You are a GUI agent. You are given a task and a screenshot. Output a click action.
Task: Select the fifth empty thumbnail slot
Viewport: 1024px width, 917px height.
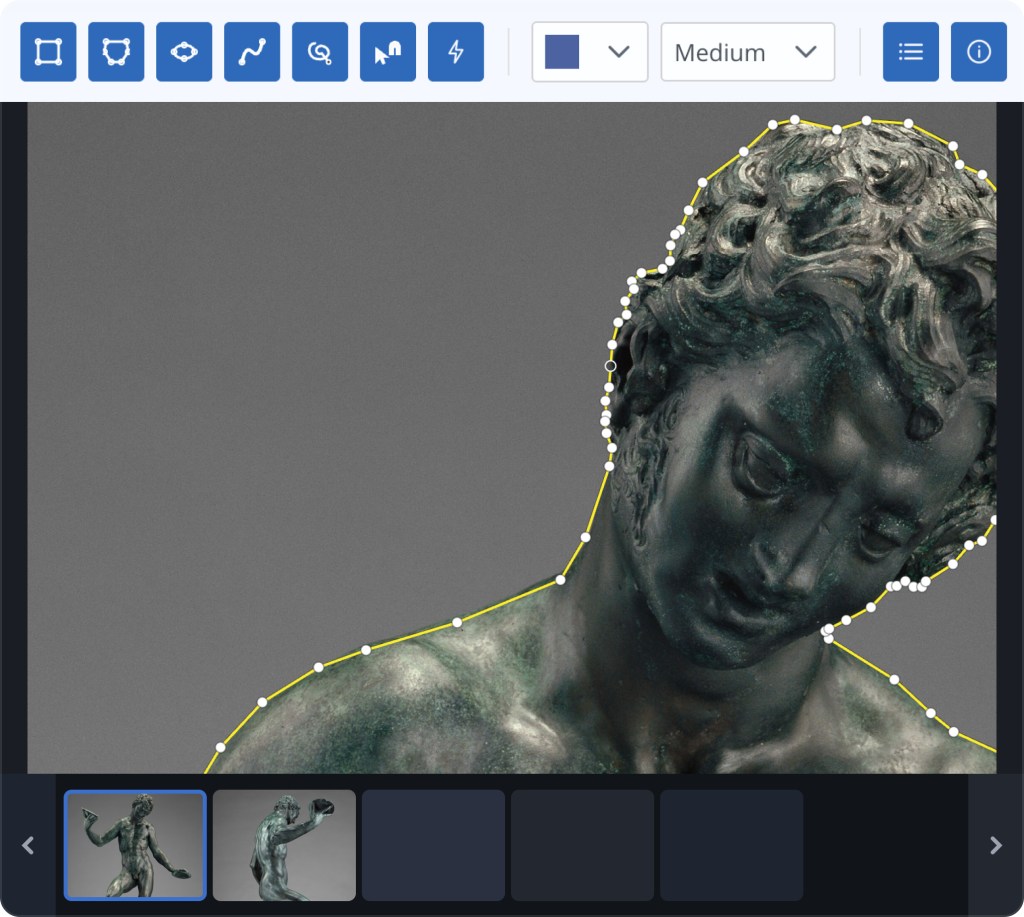coord(731,845)
